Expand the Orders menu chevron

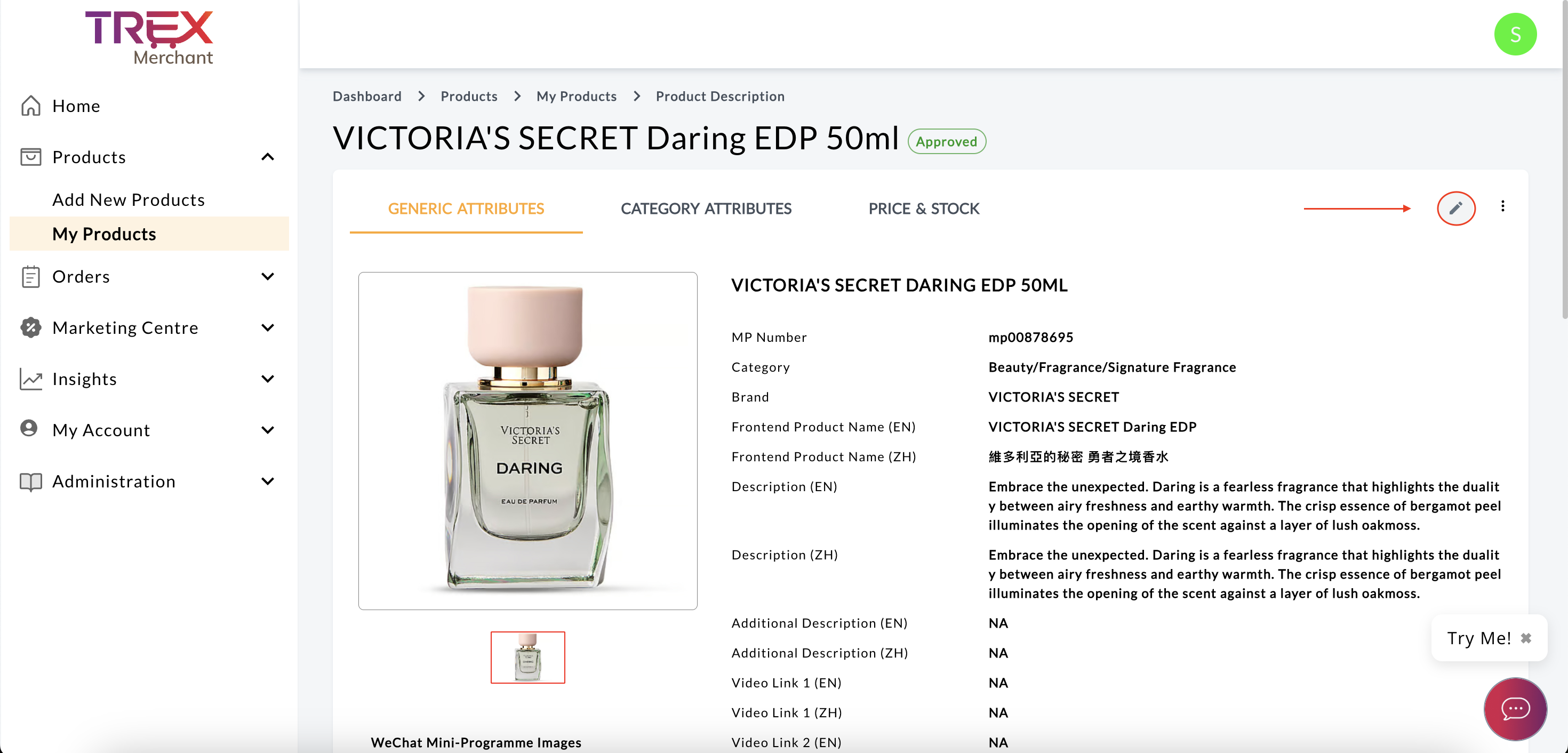click(267, 276)
